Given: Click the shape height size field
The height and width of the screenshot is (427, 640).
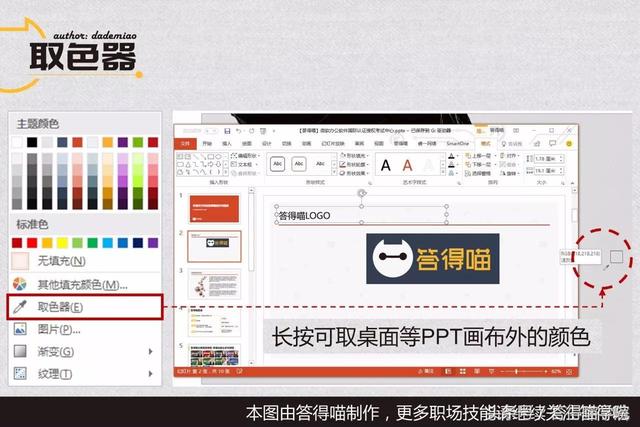Looking at the screenshot, I should (x=548, y=158).
